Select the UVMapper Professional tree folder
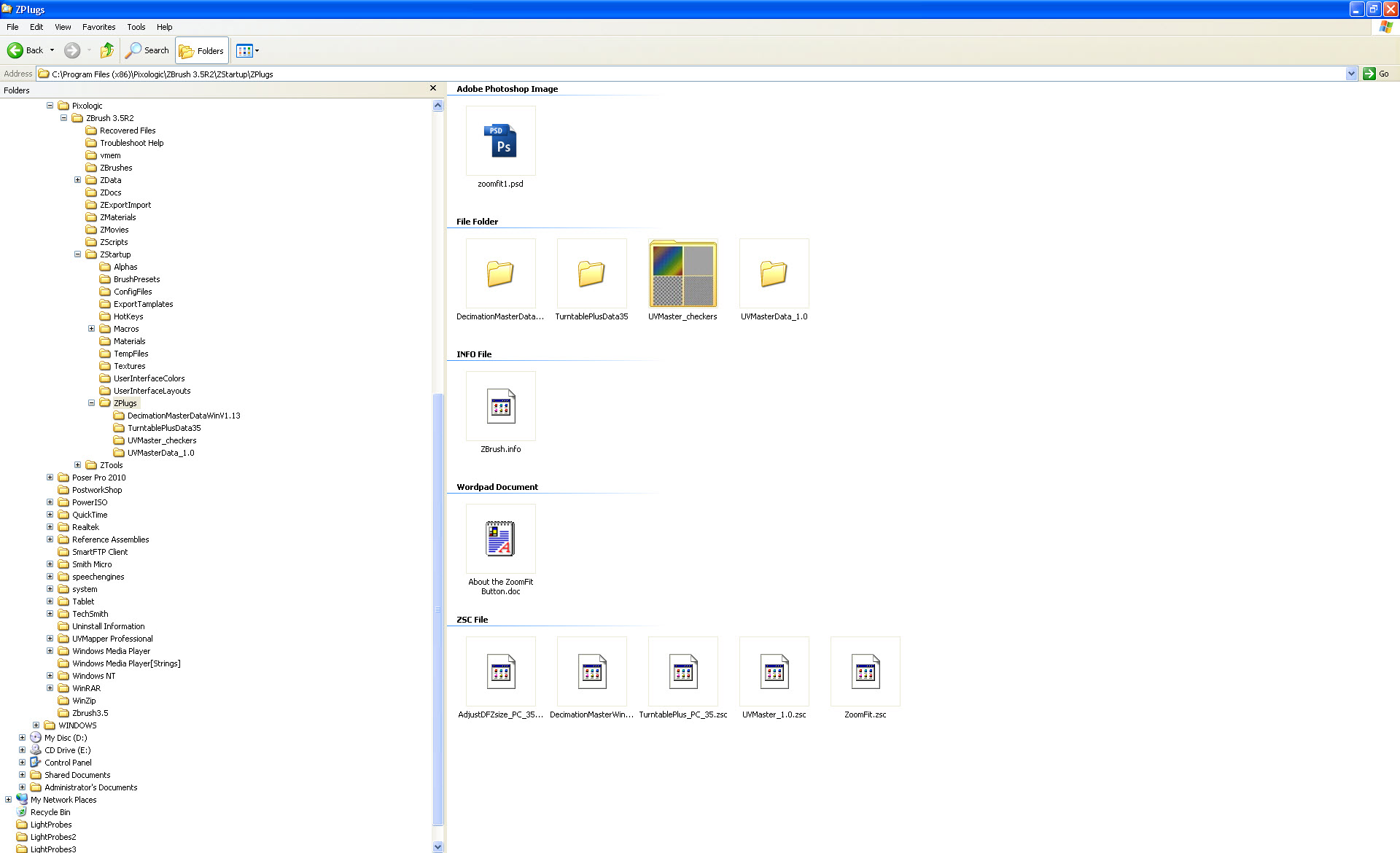The width and height of the screenshot is (1400, 853). (112, 639)
